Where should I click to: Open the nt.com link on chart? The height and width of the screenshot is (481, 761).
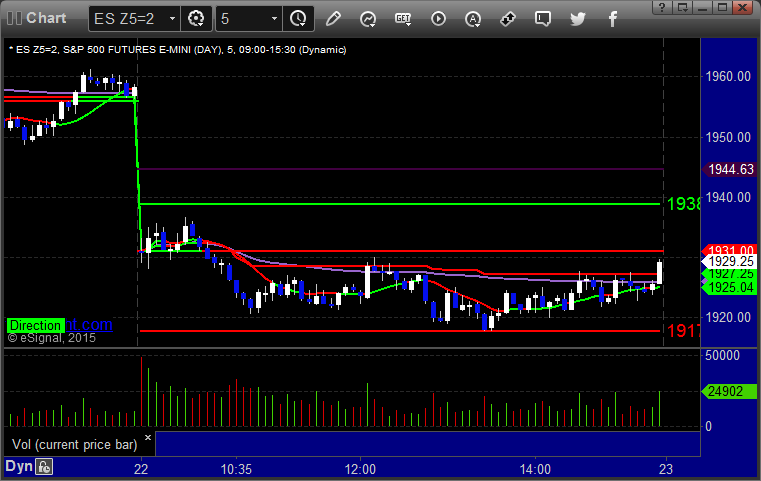point(88,324)
